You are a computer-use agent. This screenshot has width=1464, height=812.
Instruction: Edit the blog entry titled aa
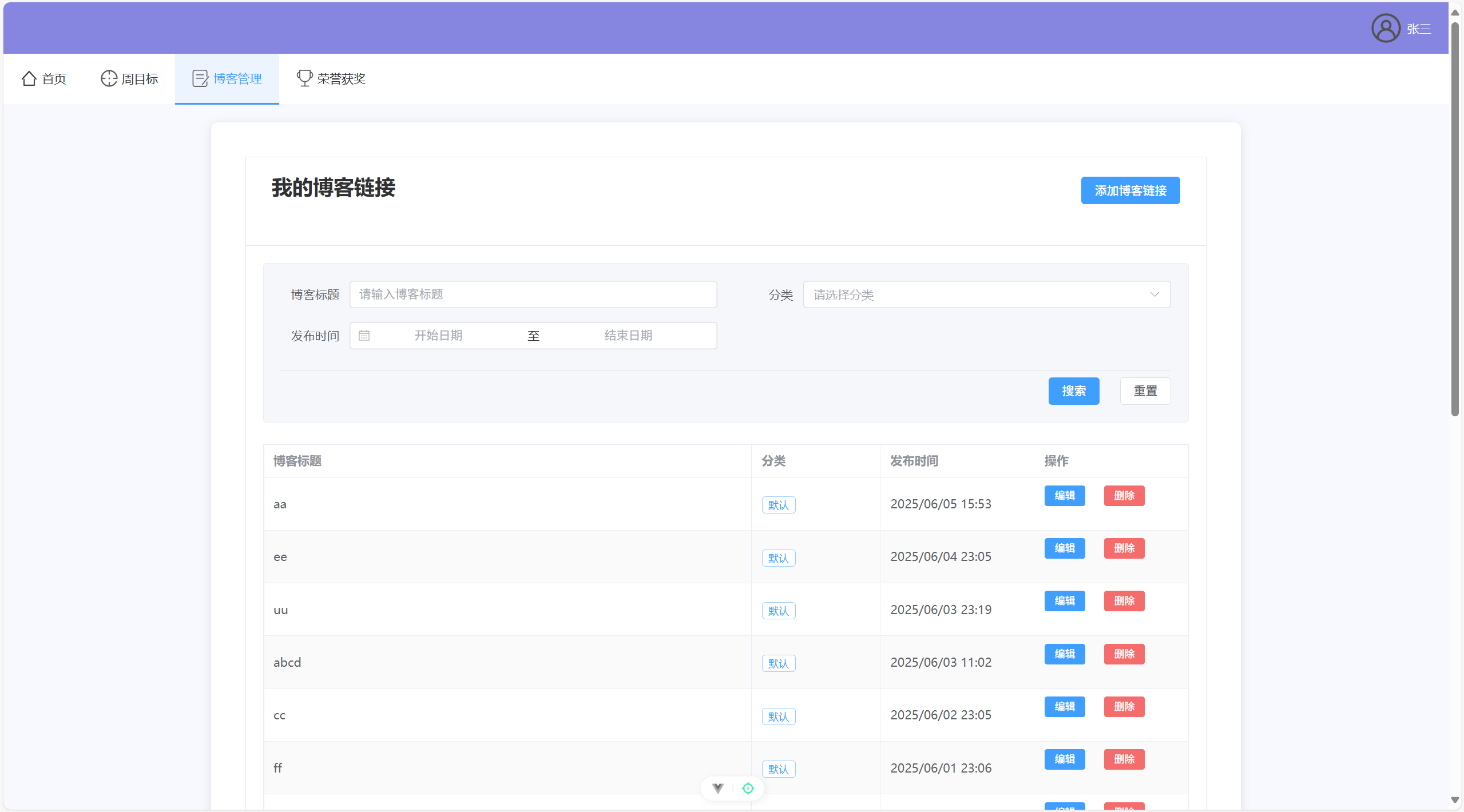(x=1064, y=496)
